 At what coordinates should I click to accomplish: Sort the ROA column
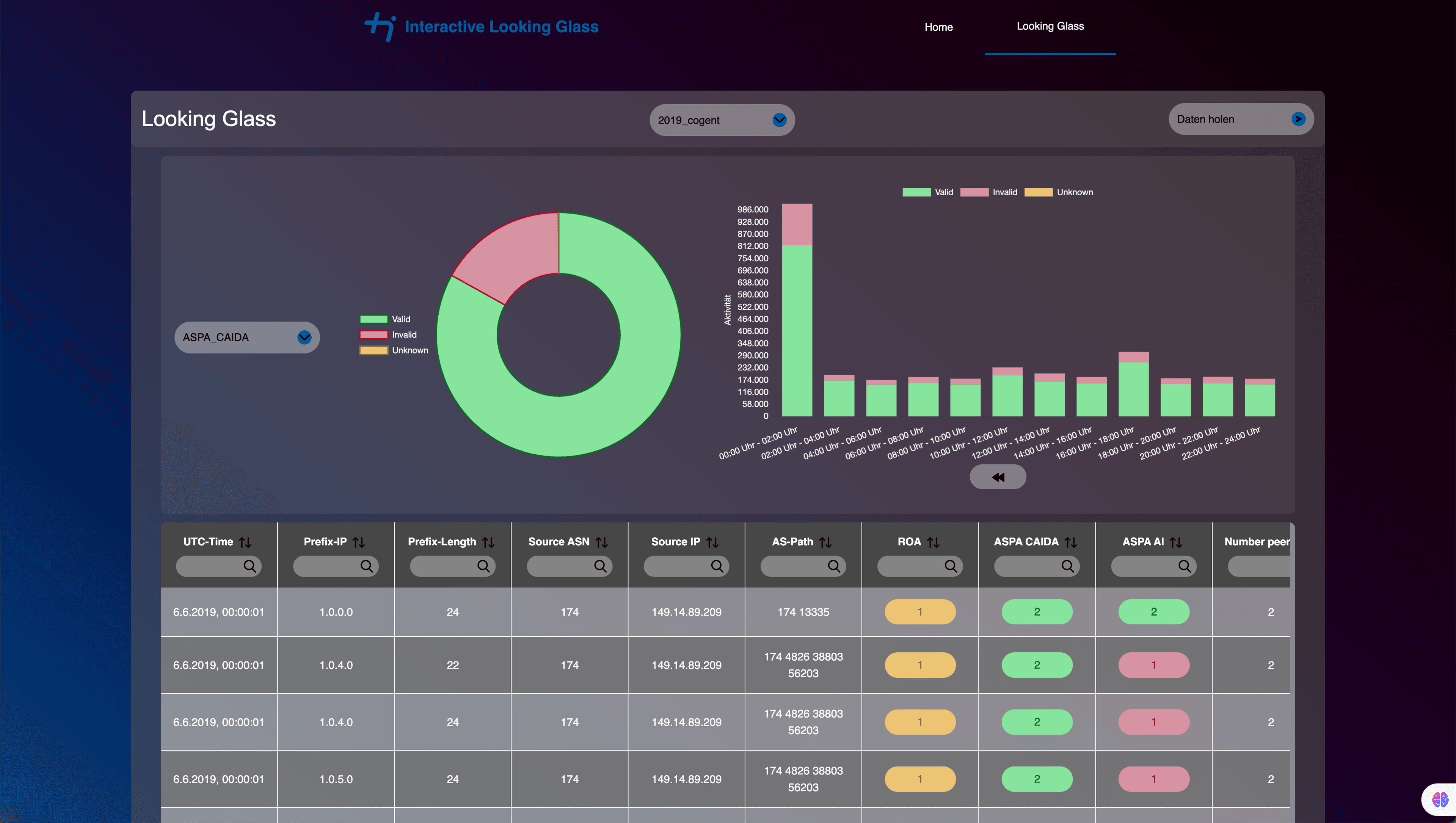pos(933,542)
